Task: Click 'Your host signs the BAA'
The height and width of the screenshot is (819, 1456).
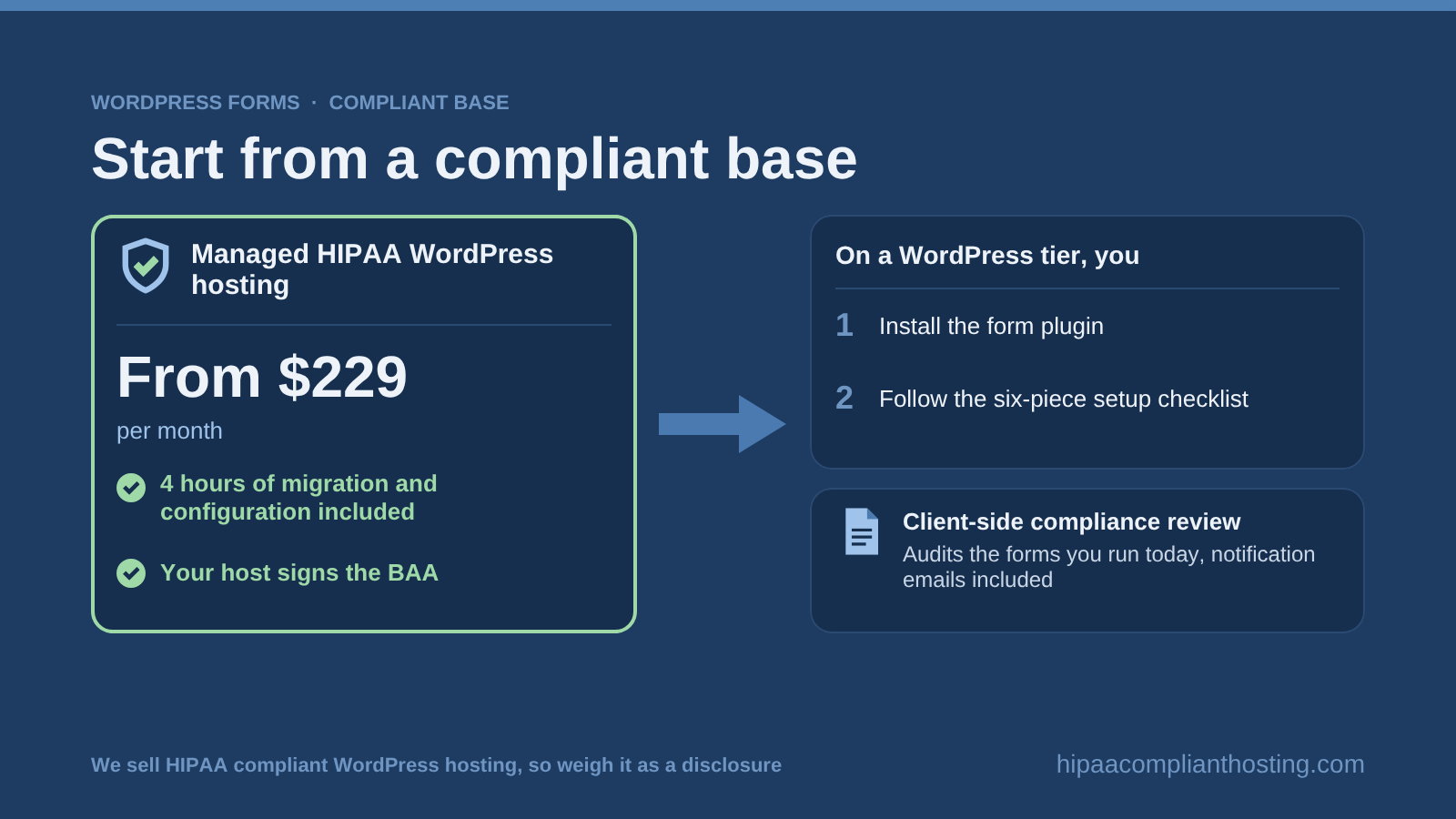Action: pyautogui.click(x=299, y=572)
